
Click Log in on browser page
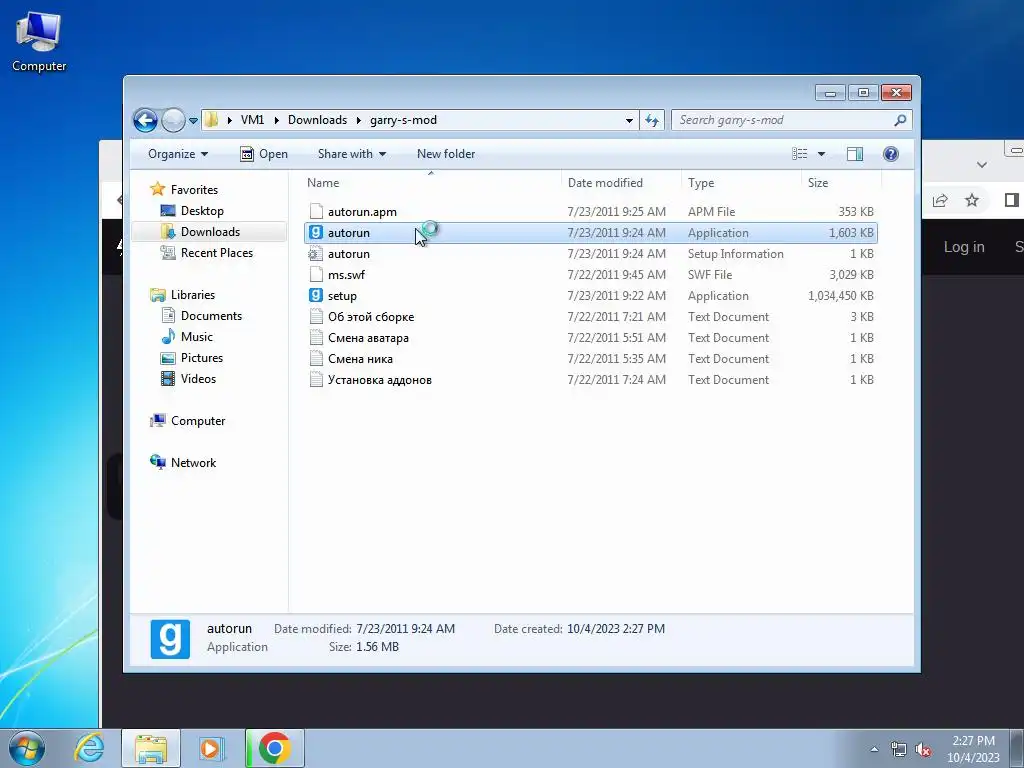pos(963,247)
